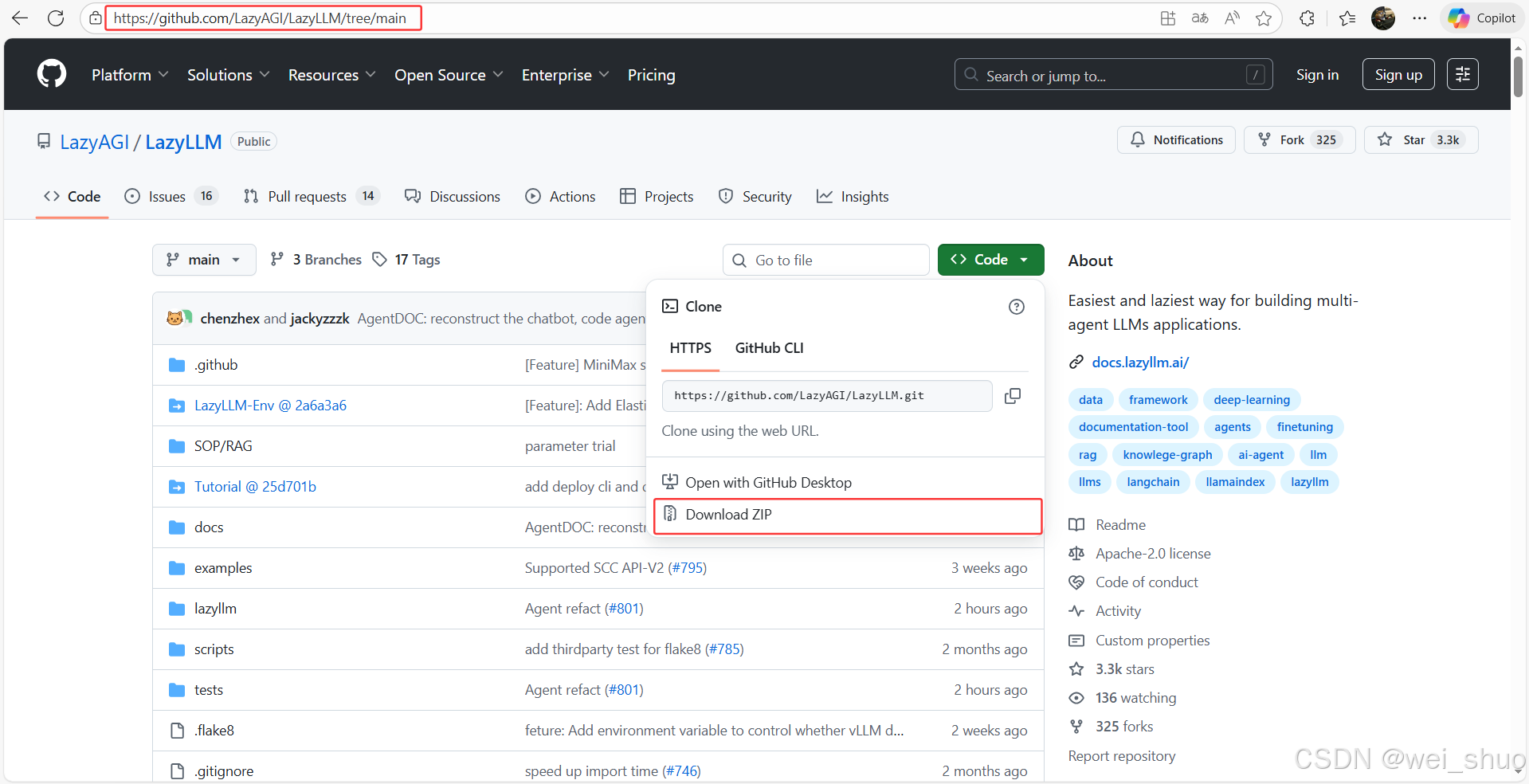This screenshot has width=1529, height=784.
Task: Click the read aloud icon in address bar
Action: pos(1232,18)
